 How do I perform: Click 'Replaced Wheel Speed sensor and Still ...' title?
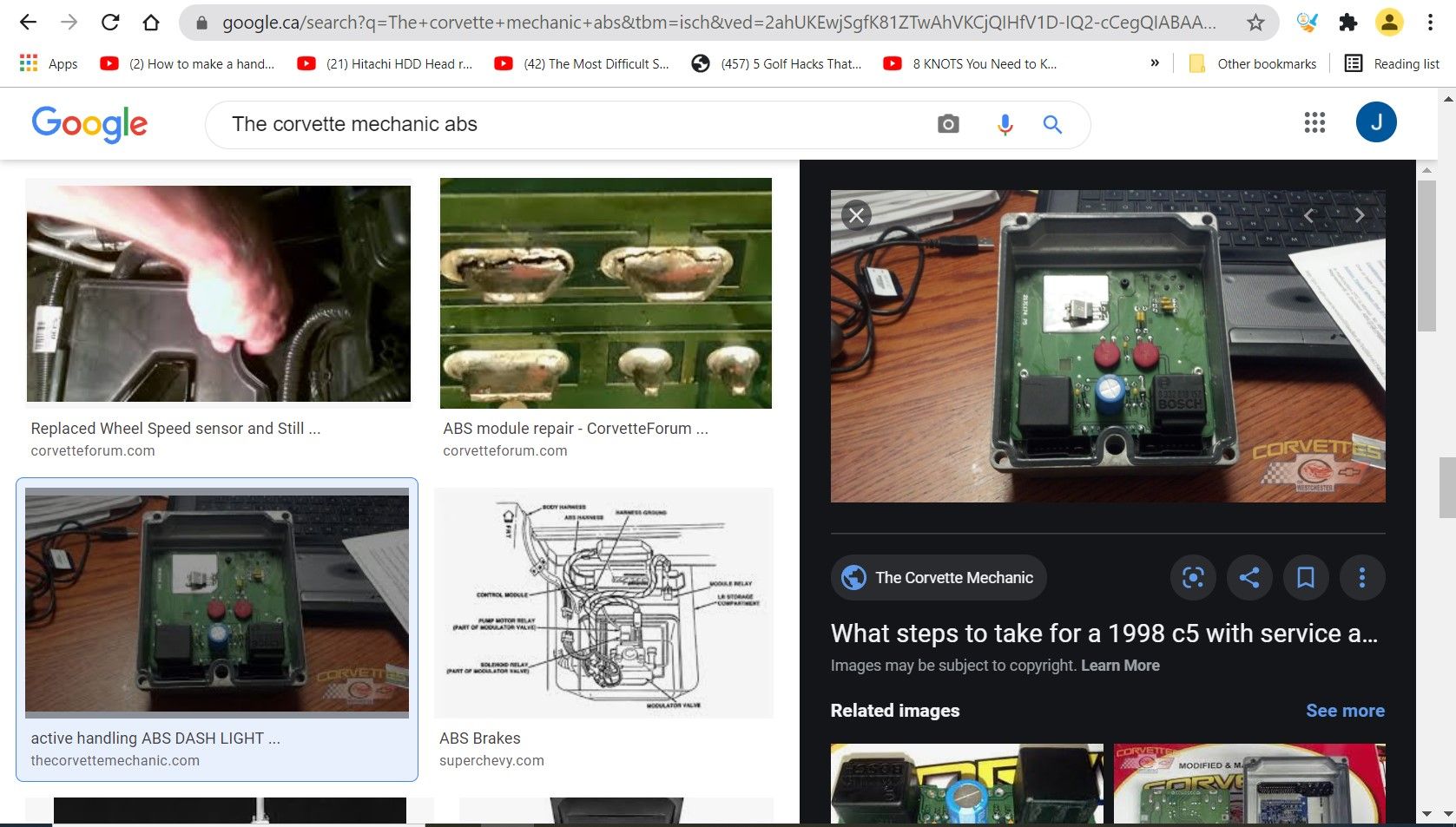click(x=175, y=428)
